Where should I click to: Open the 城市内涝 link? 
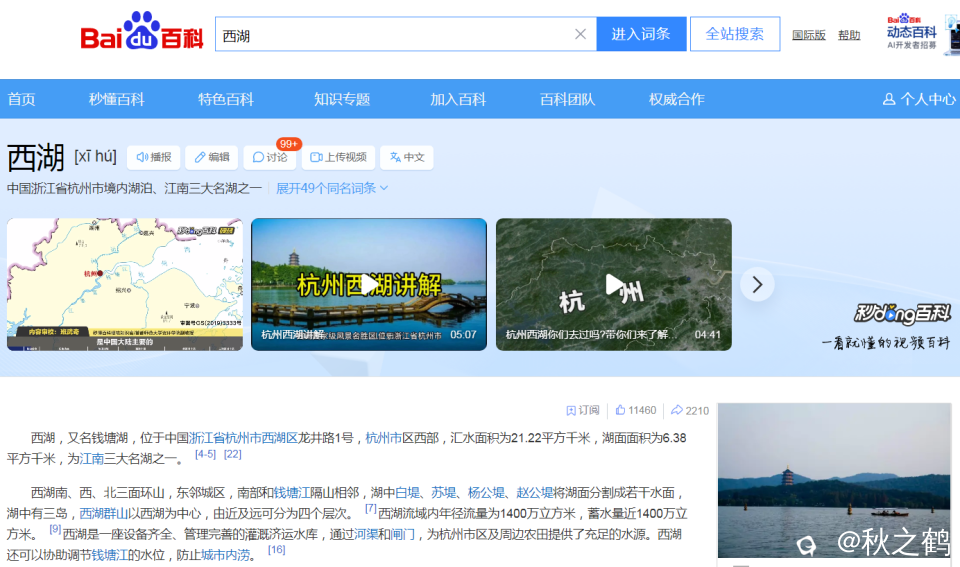click(225, 555)
